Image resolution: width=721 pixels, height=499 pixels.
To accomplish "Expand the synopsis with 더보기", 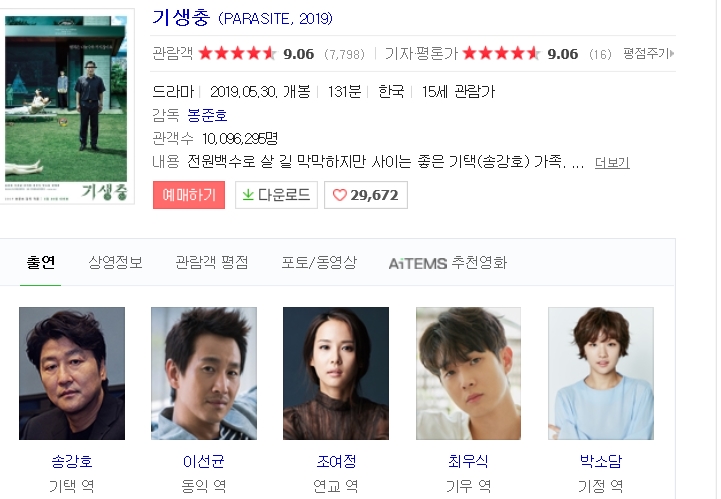I will (612, 162).
